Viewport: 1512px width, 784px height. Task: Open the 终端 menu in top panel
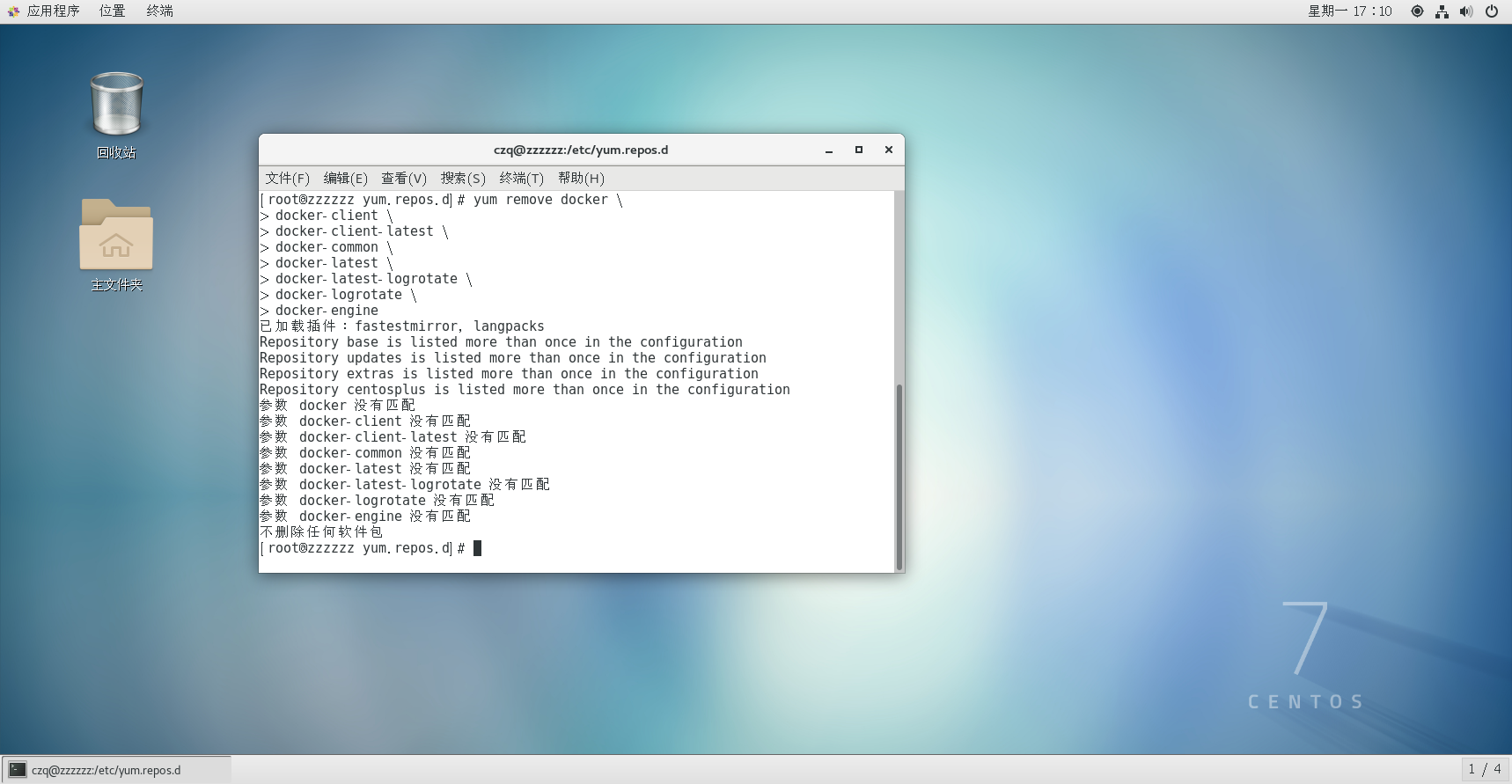point(159,11)
